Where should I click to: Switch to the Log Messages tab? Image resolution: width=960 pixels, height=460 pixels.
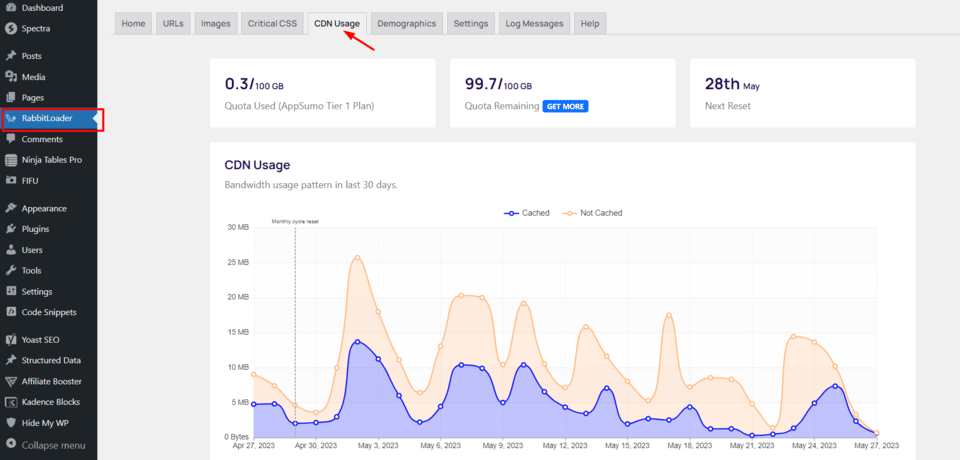click(x=534, y=23)
